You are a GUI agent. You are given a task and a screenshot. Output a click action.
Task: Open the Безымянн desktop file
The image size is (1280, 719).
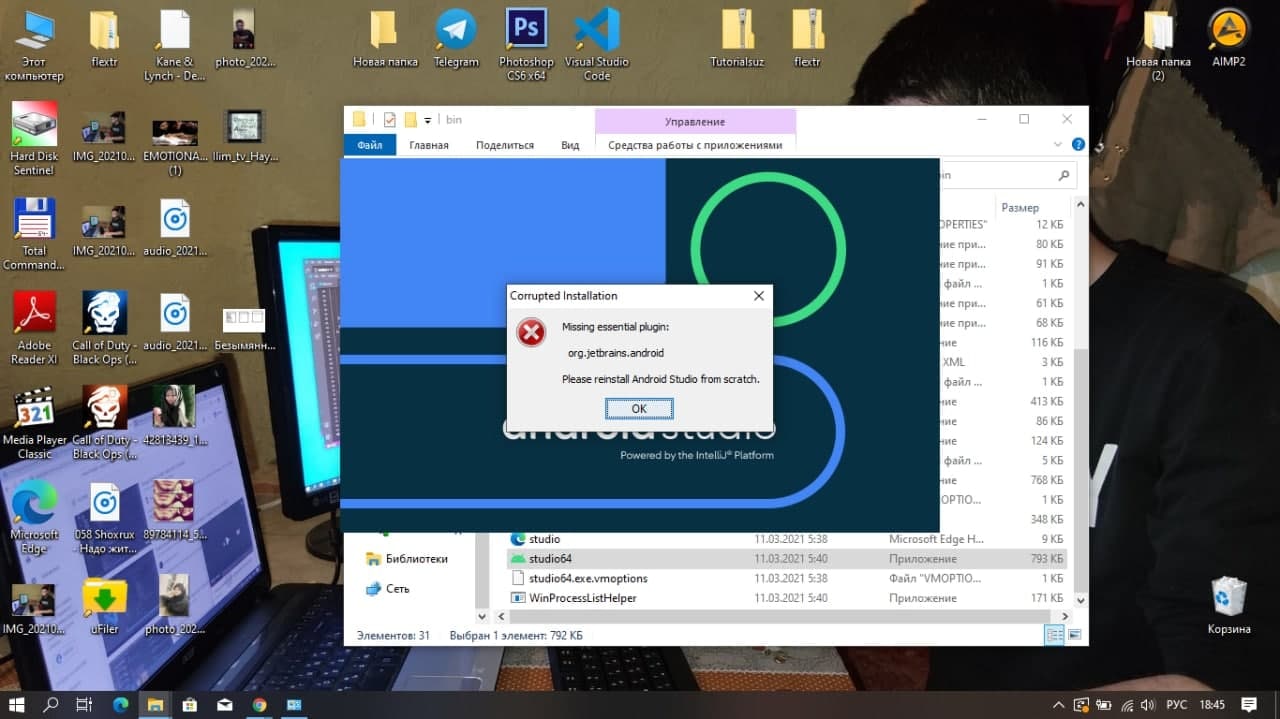pyautogui.click(x=245, y=330)
